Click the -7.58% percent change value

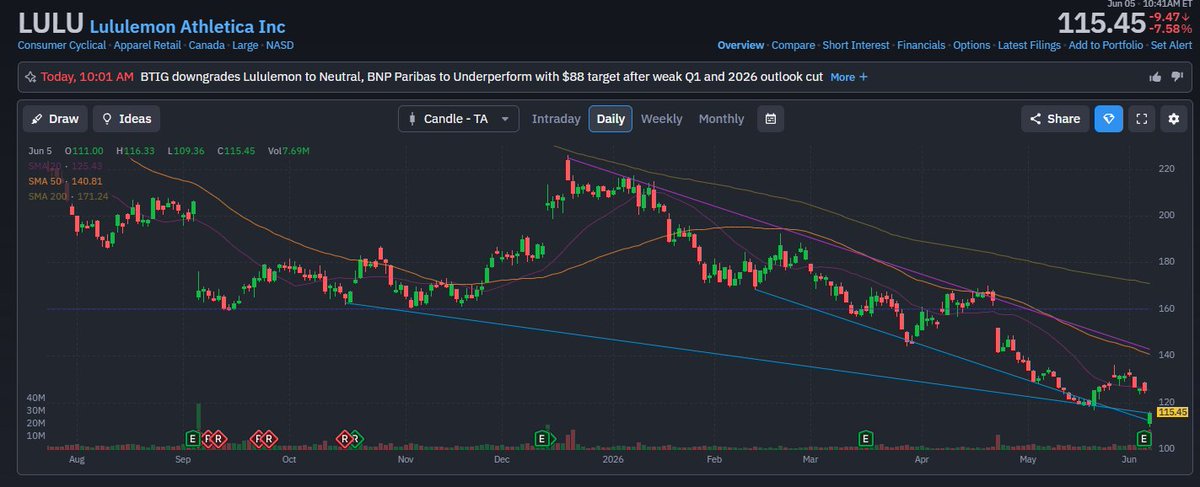coord(1170,29)
